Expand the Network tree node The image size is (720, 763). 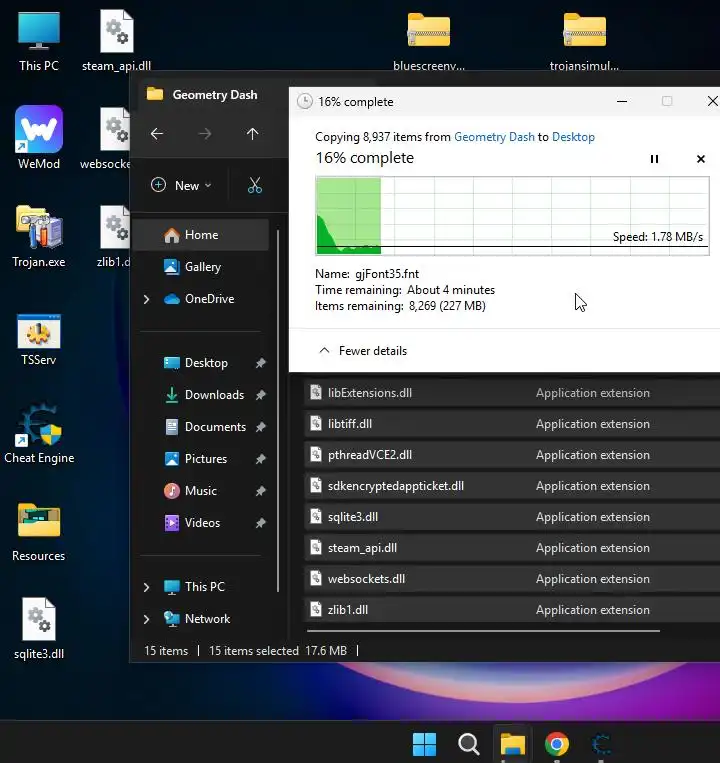pos(146,619)
